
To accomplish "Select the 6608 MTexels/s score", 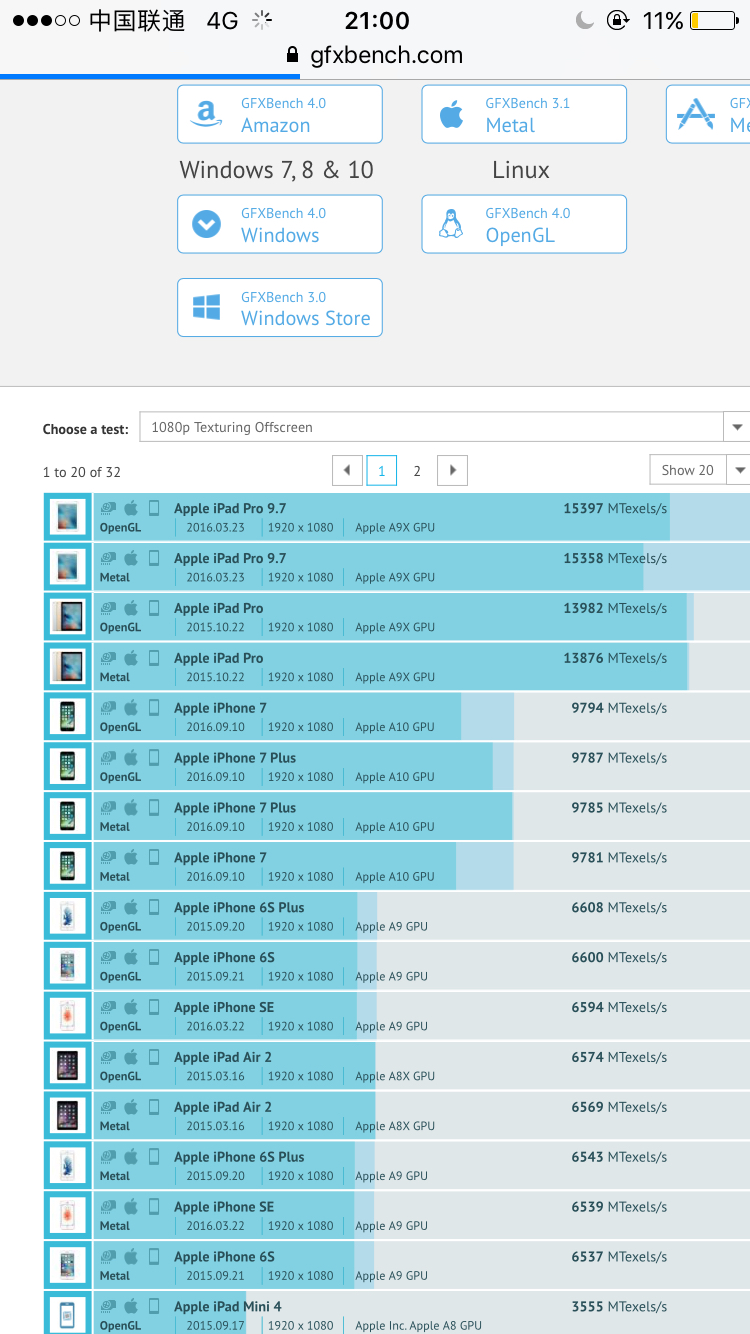I will tap(619, 907).
